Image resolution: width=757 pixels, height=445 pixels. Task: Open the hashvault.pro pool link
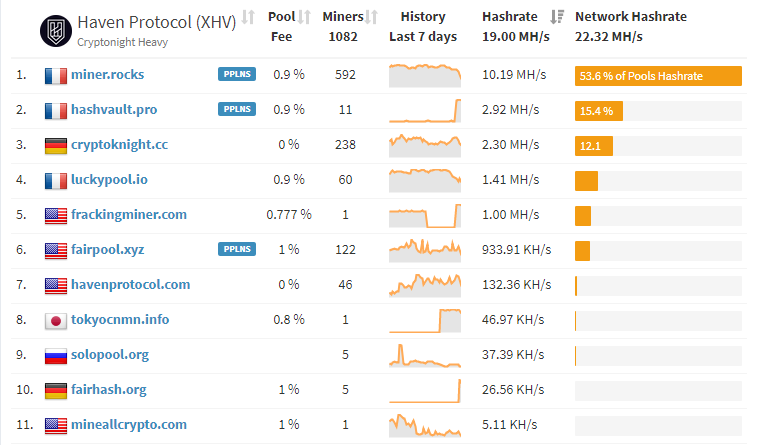(x=113, y=110)
